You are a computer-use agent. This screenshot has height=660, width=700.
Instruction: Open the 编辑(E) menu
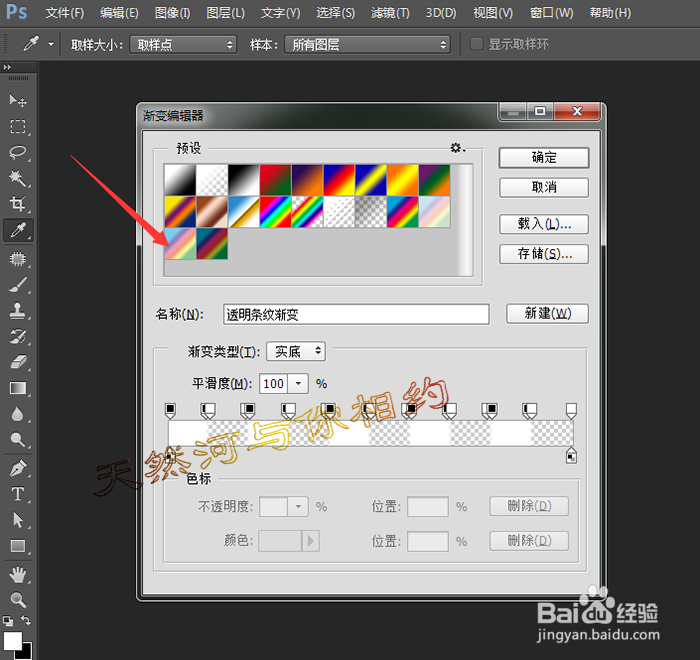click(119, 13)
